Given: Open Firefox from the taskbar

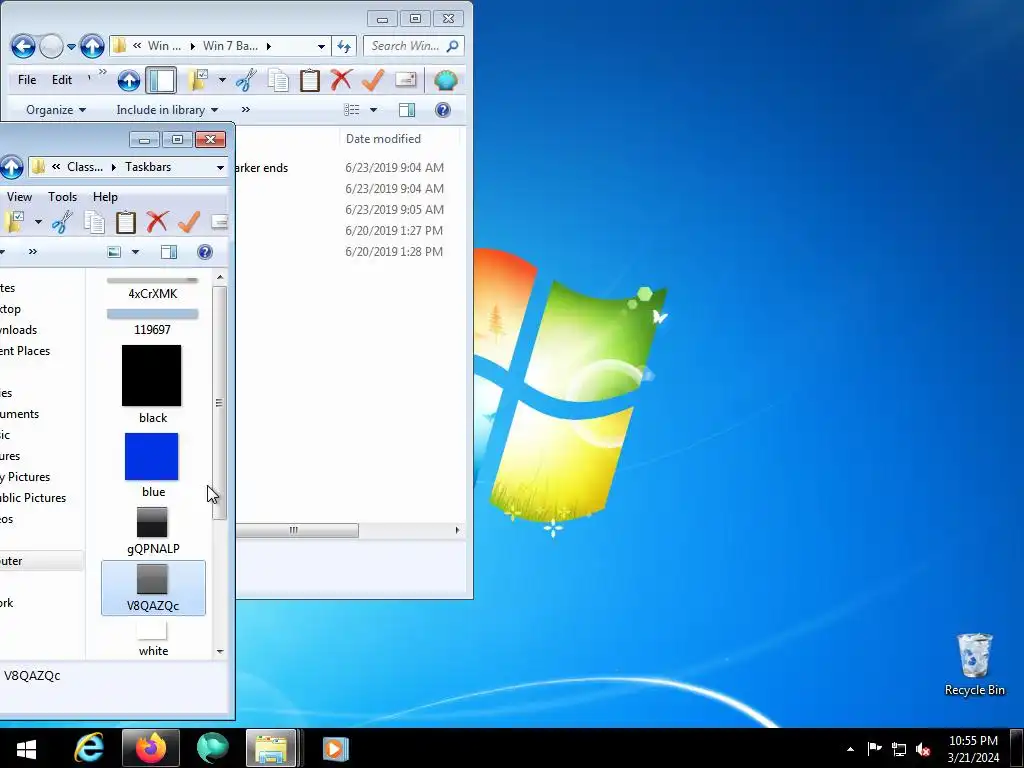Looking at the screenshot, I should tap(151, 748).
